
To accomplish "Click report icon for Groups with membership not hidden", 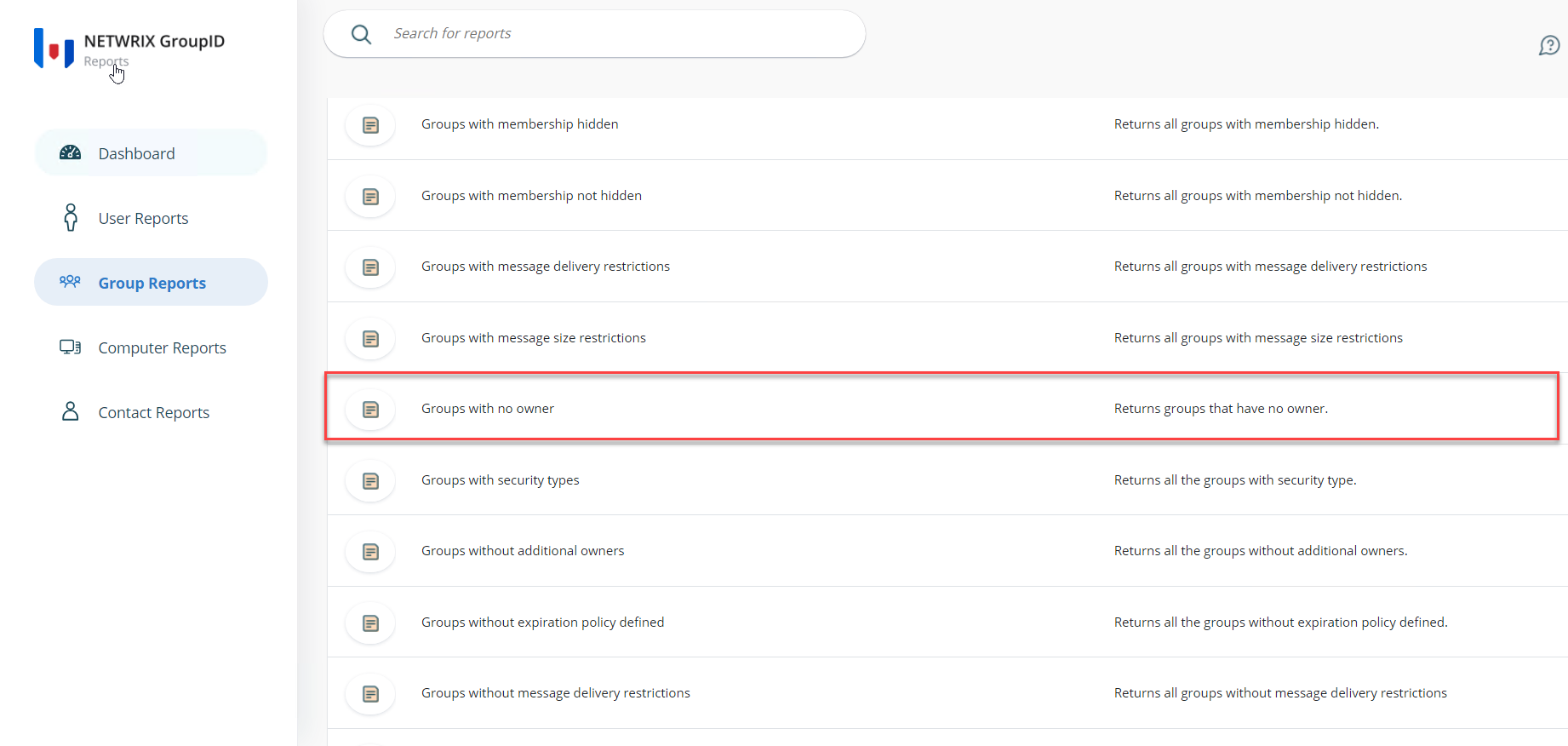I will pos(370,197).
